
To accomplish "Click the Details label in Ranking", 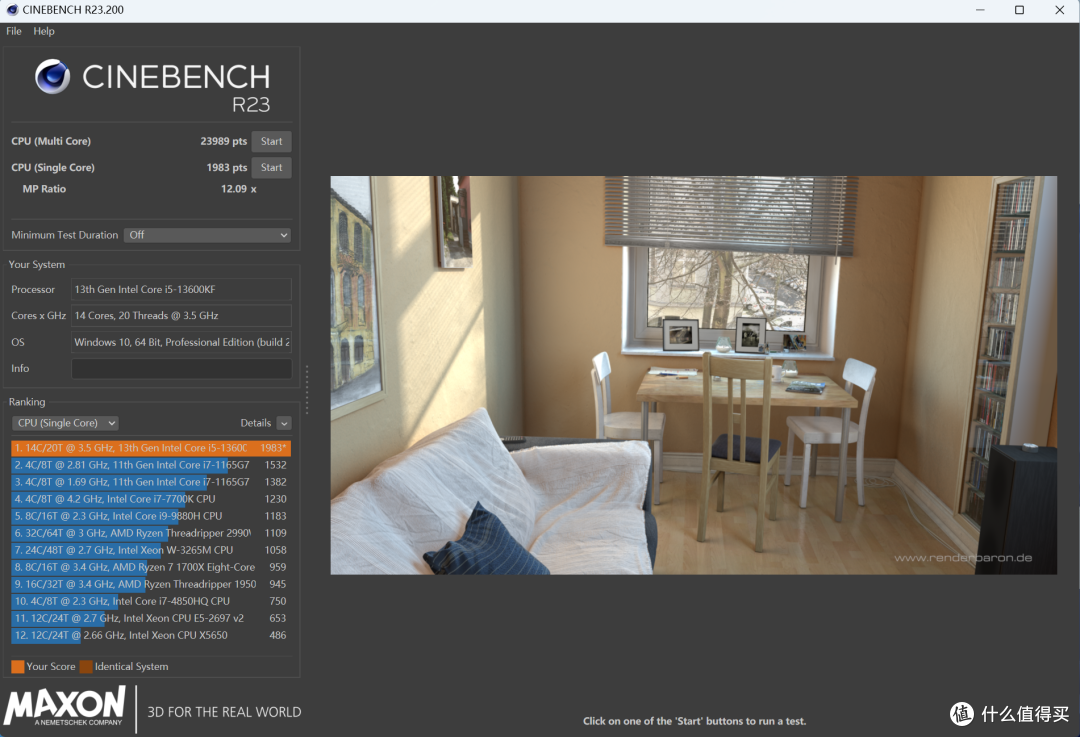I will (256, 423).
